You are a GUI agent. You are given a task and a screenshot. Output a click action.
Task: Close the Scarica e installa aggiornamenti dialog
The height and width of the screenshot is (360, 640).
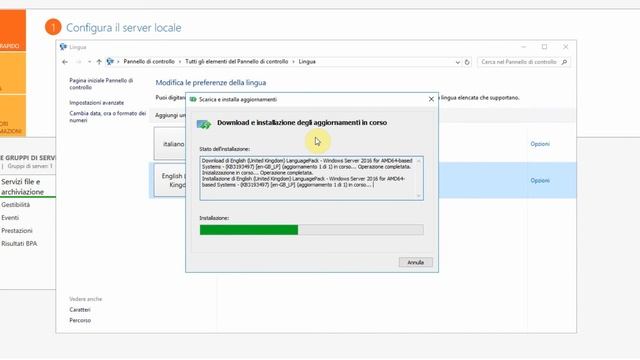pyautogui.click(x=431, y=99)
